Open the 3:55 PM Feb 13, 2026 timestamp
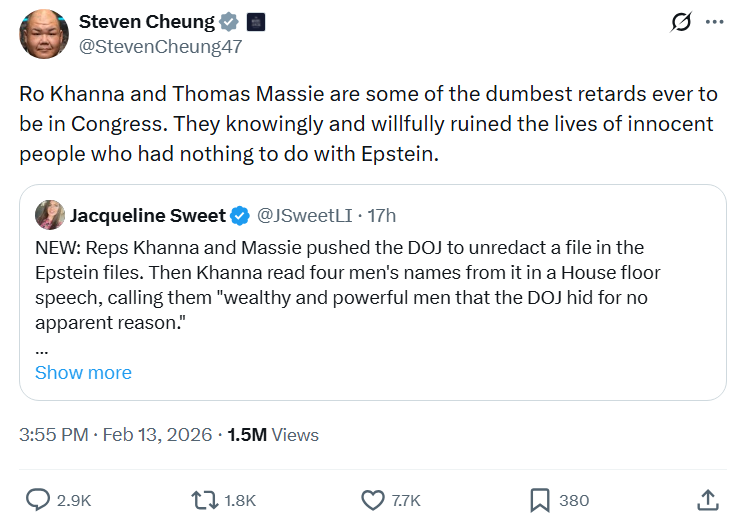745x527 pixels. pos(116,434)
